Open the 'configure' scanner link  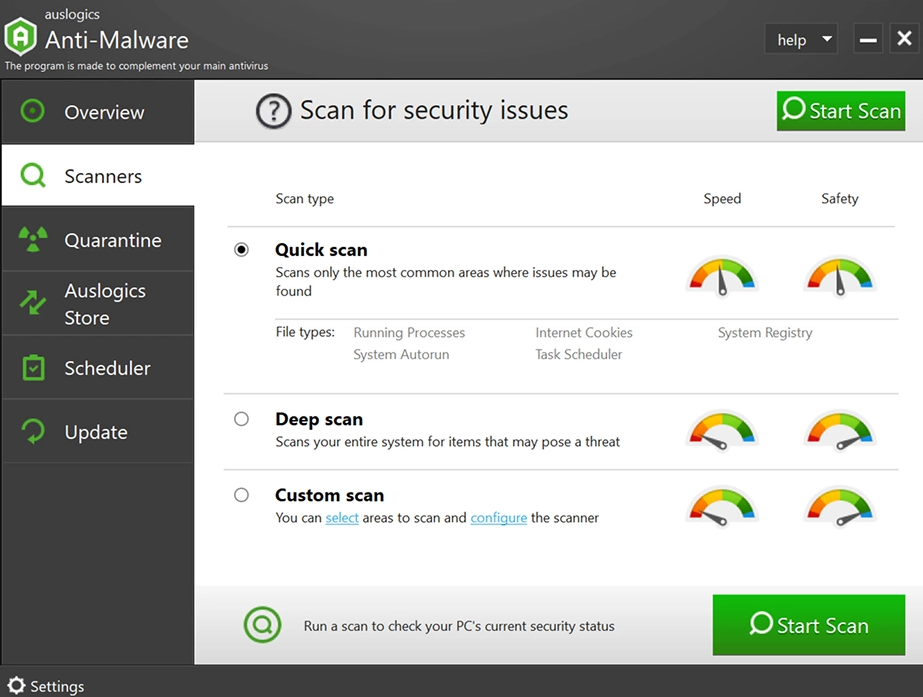[x=498, y=518]
